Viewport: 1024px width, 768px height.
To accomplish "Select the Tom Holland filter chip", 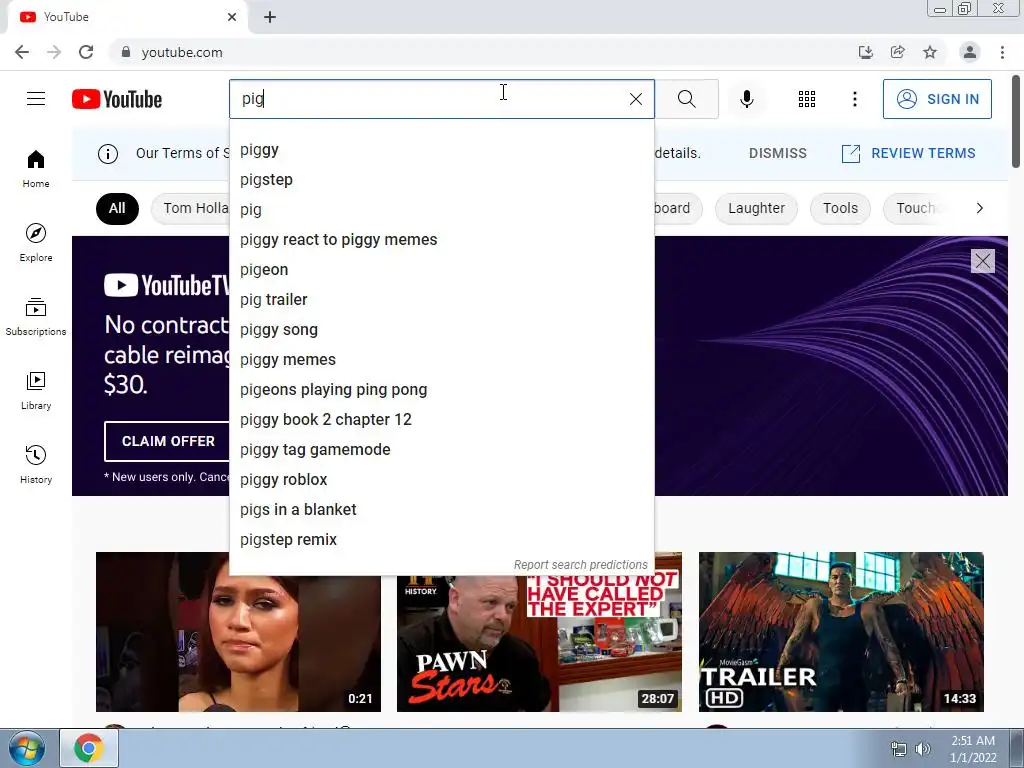I will [190, 208].
